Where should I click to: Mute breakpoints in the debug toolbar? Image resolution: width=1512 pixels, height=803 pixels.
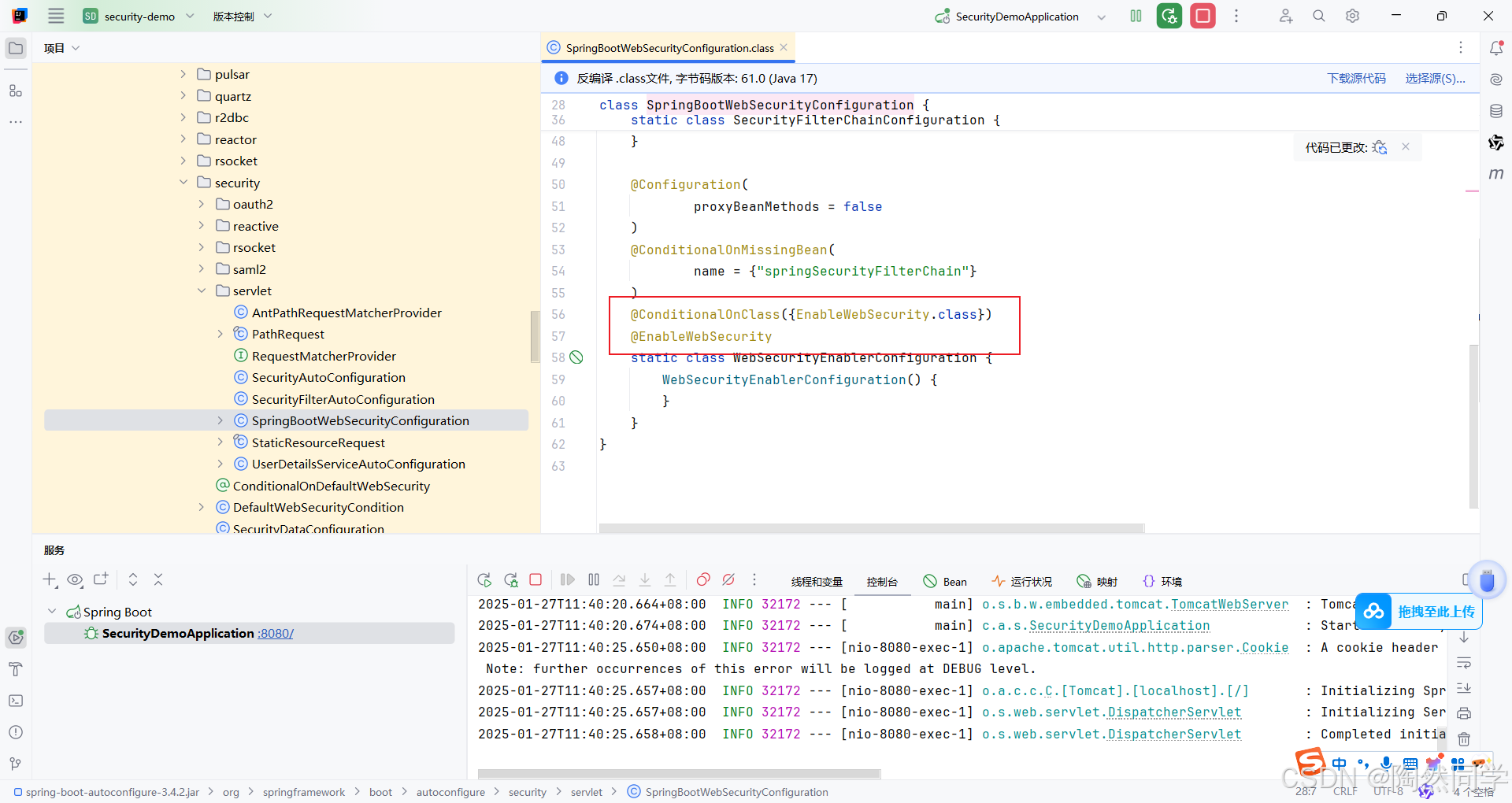(728, 580)
